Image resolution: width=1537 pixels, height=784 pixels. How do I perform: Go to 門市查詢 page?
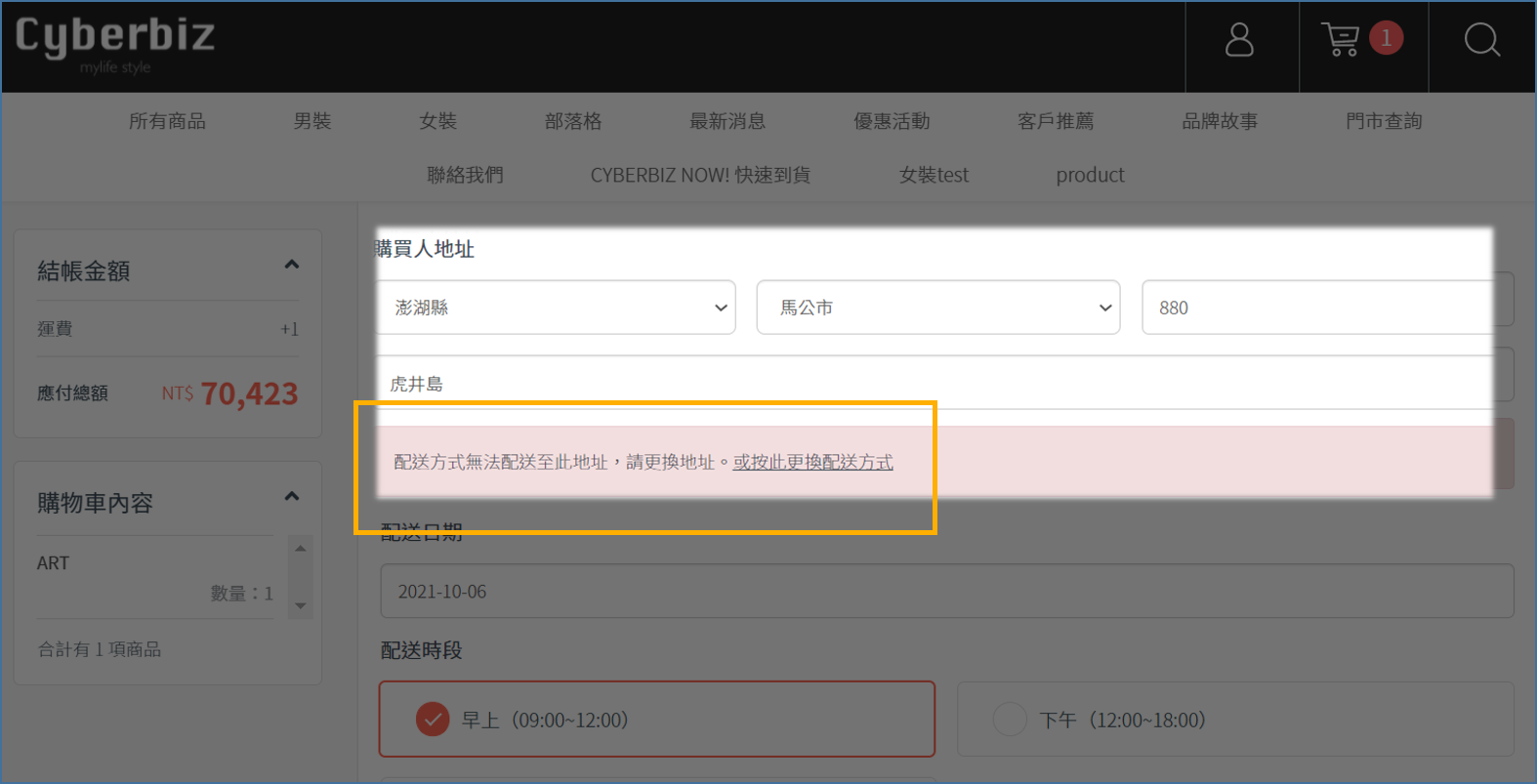[x=1384, y=121]
